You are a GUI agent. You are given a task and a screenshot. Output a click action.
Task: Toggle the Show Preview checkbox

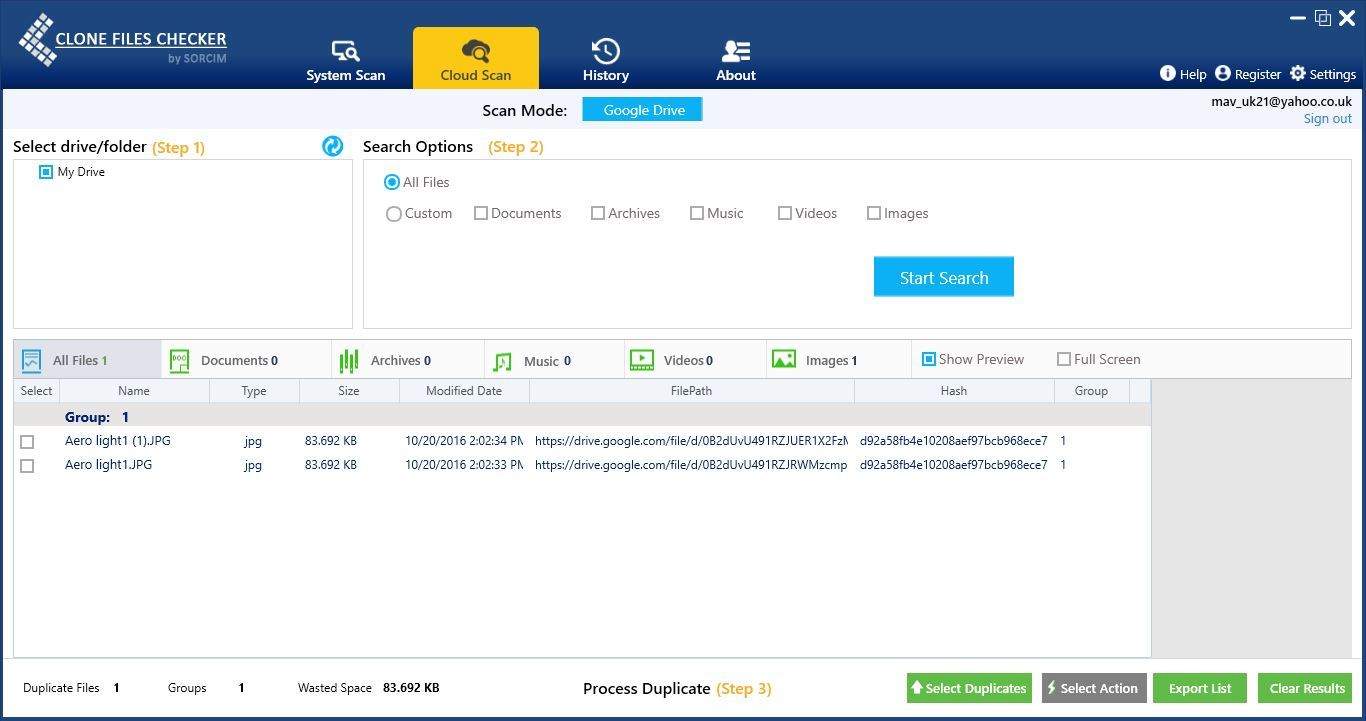tap(929, 359)
